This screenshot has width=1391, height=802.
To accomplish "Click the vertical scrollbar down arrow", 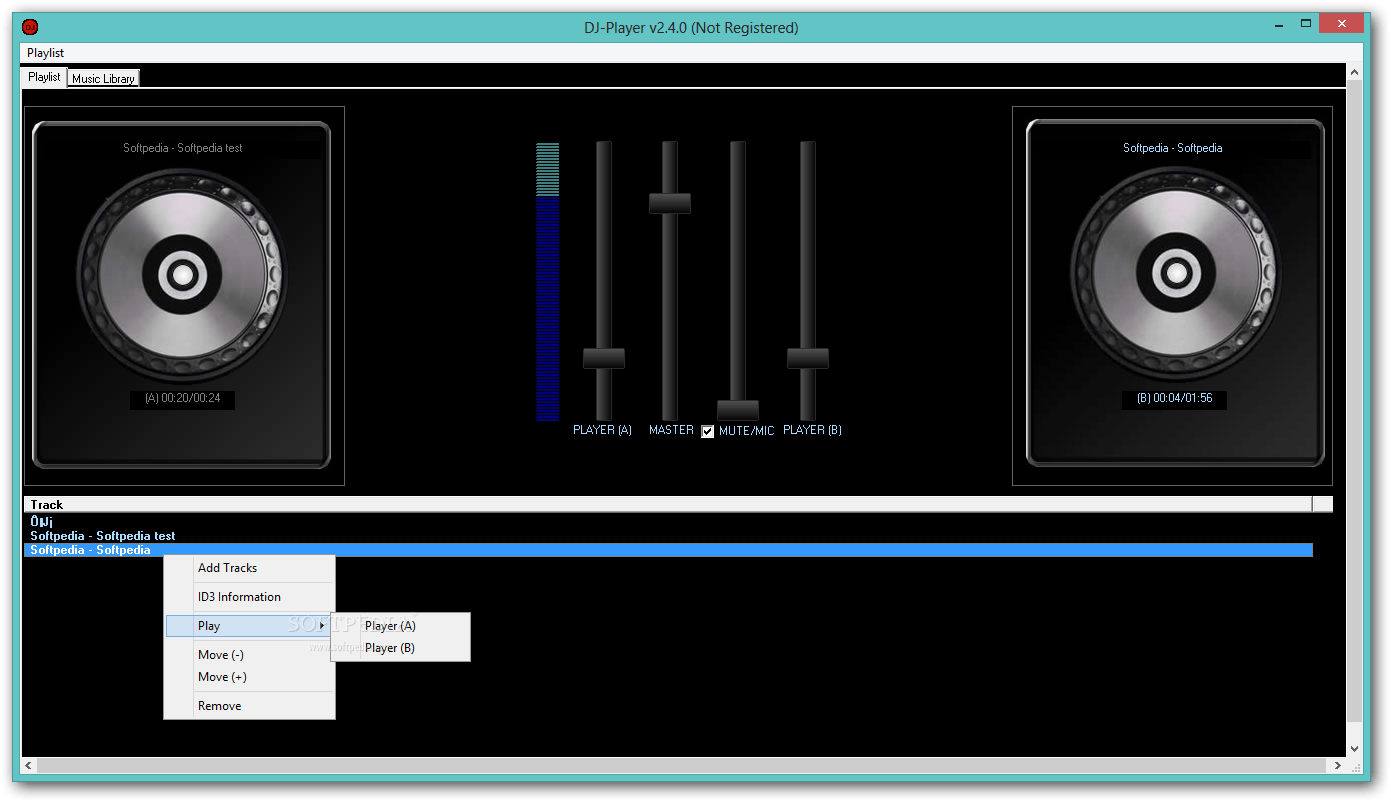I will 1354,747.
